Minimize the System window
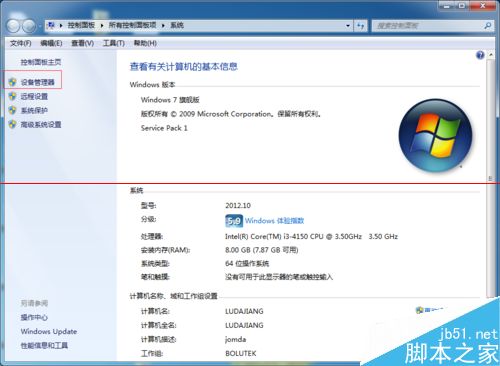This screenshot has width=500, height=366. pos(447,5)
